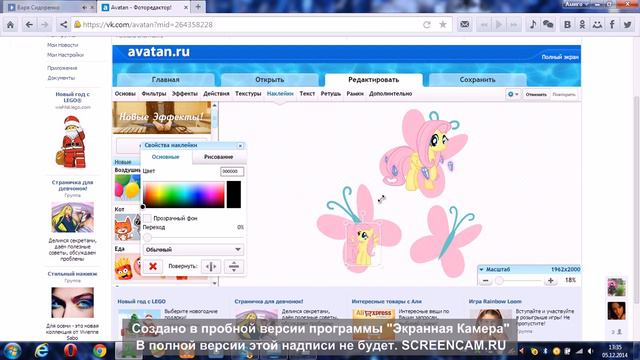The width and height of the screenshot is (640, 360).
Task: Click Полный экран link
Action: [560, 57]
